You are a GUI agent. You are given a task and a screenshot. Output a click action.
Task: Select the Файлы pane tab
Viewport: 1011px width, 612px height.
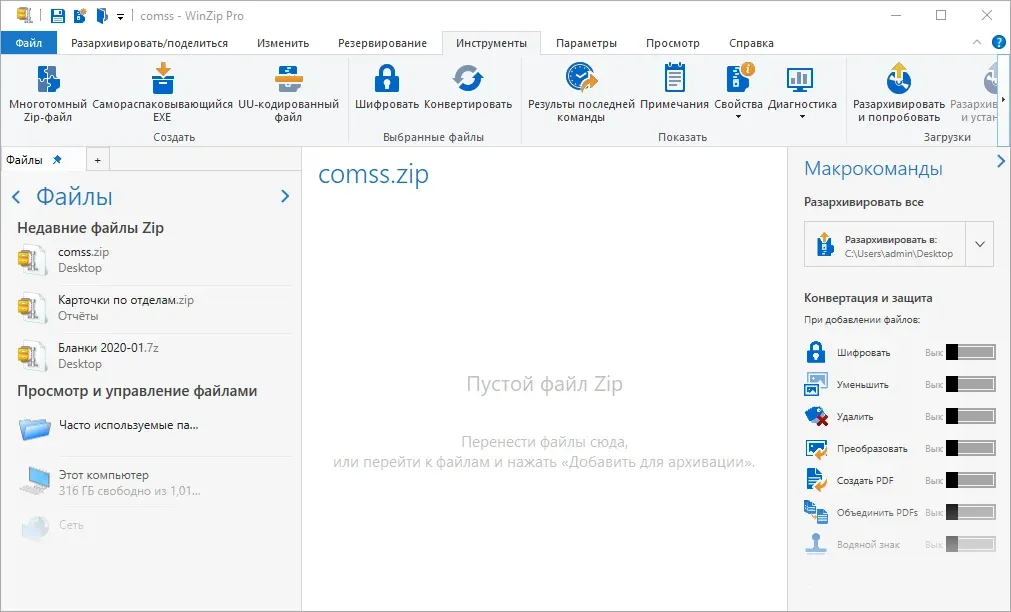click(x=43, y=160)
